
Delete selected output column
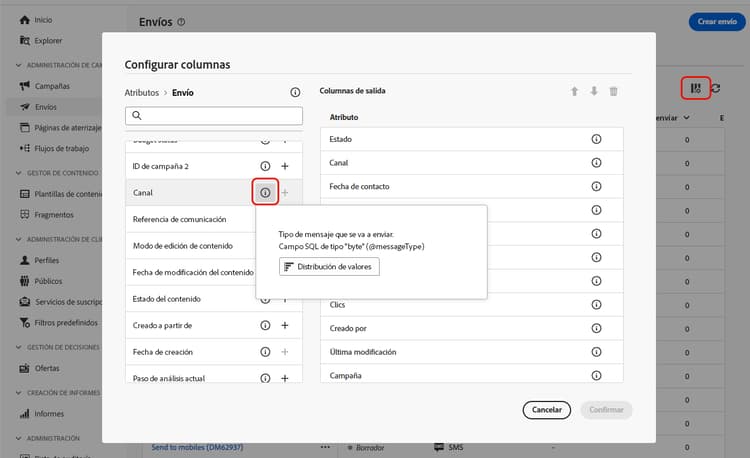tap(613, 91)
